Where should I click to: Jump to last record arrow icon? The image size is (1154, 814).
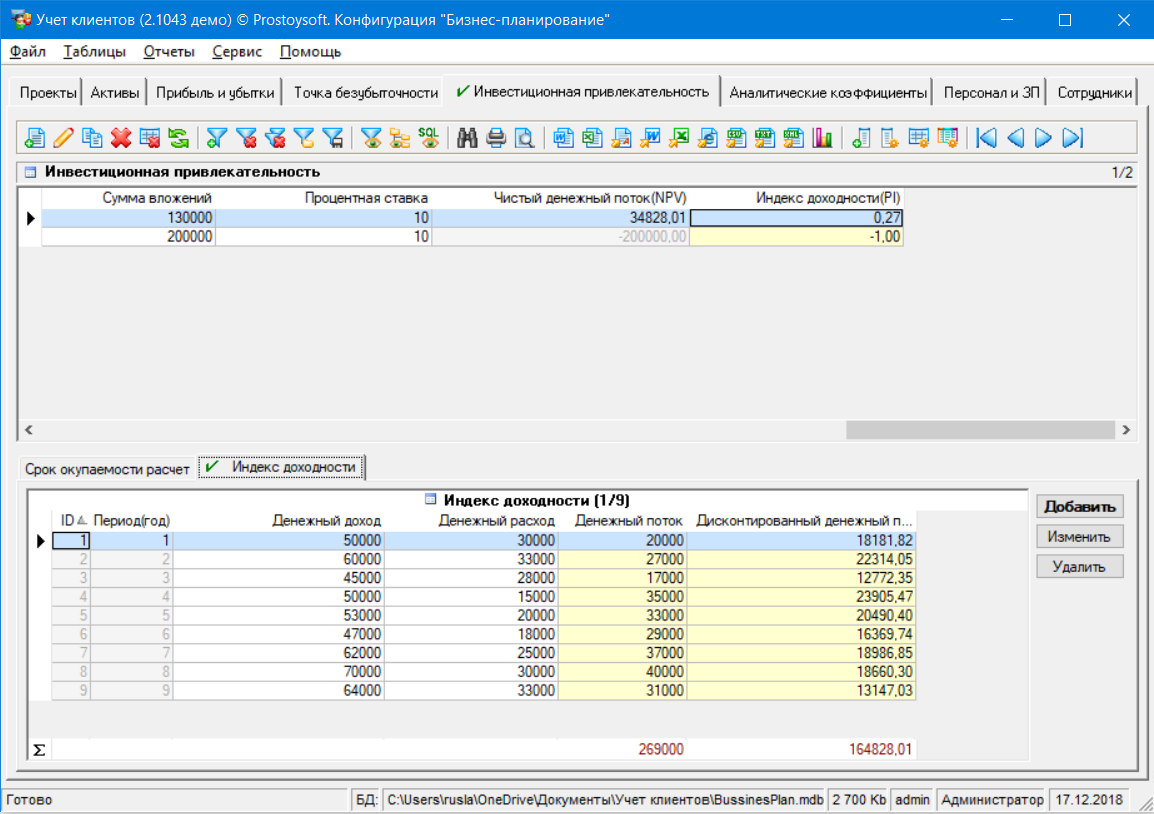pos(1073,138)
